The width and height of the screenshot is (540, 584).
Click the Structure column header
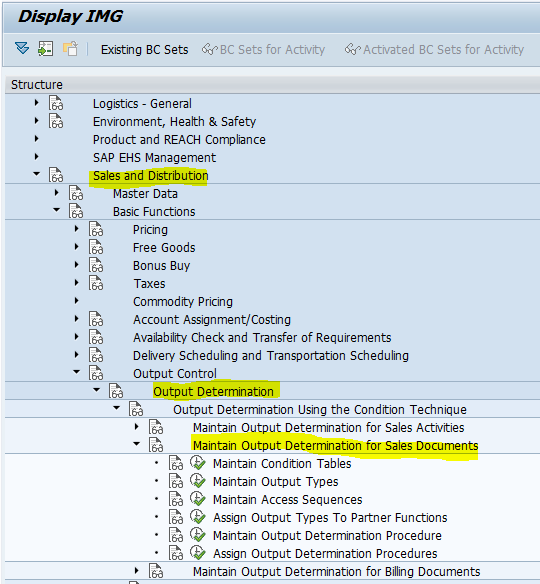click(273, 85)
